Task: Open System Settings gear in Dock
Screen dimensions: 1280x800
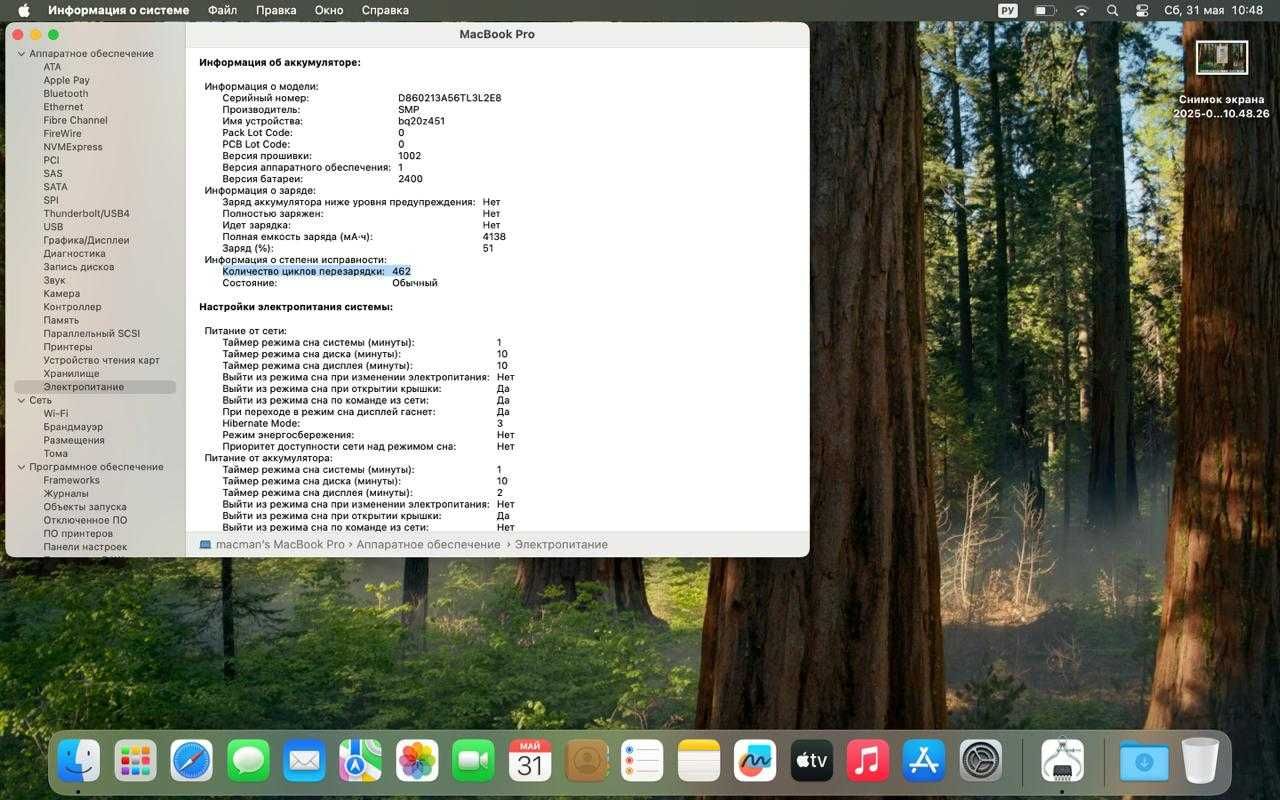Action: coord(981,761)
